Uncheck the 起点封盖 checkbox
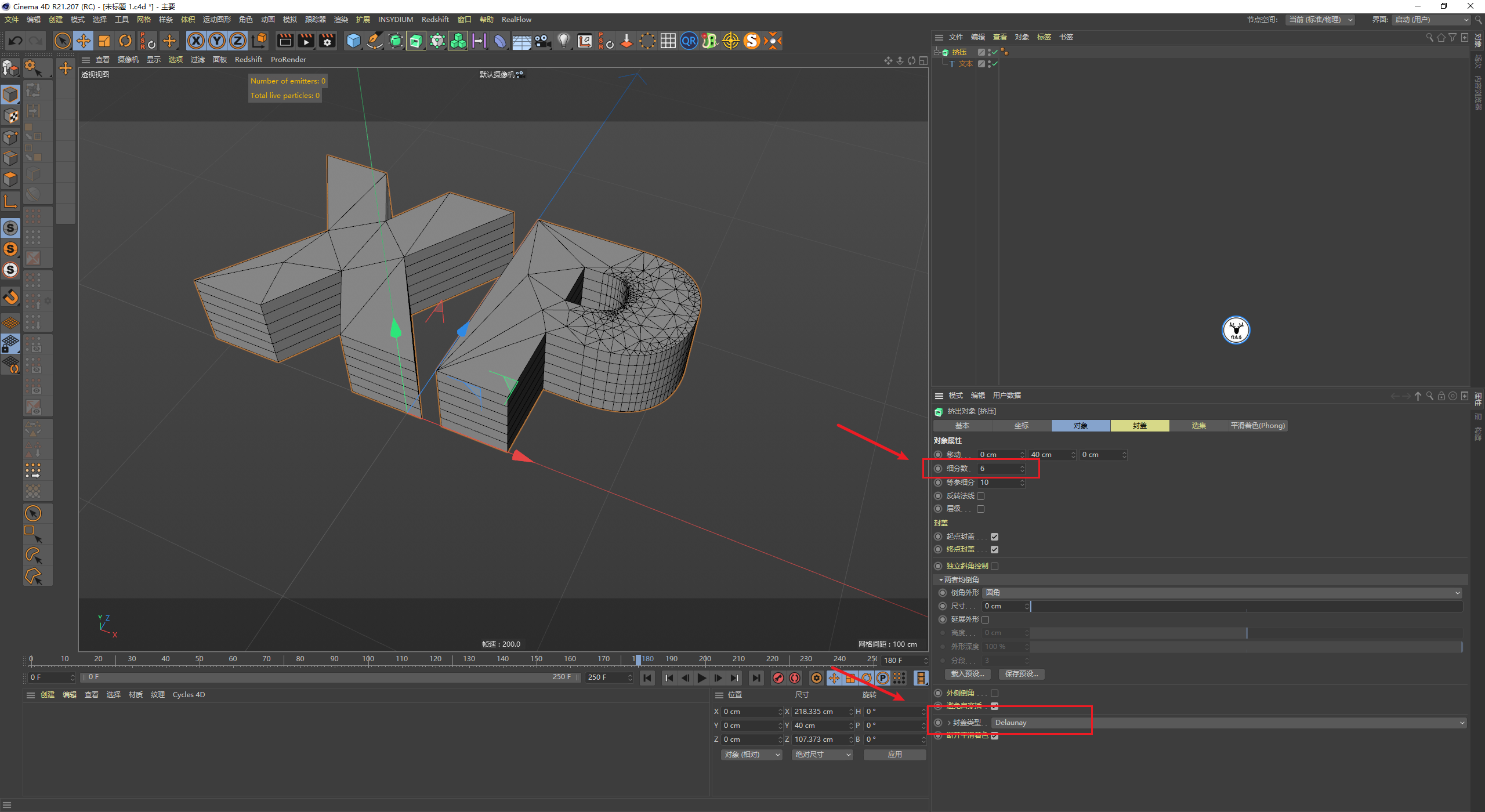 click(x=994, y=536)
